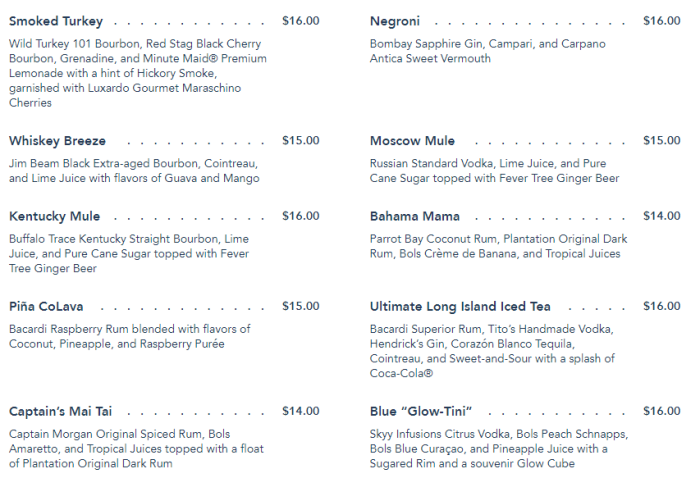The height and width of the screenshot is (478, 700).
Task: Click the Blue "Glow-Tini" drink title
Action: (421, 411)
